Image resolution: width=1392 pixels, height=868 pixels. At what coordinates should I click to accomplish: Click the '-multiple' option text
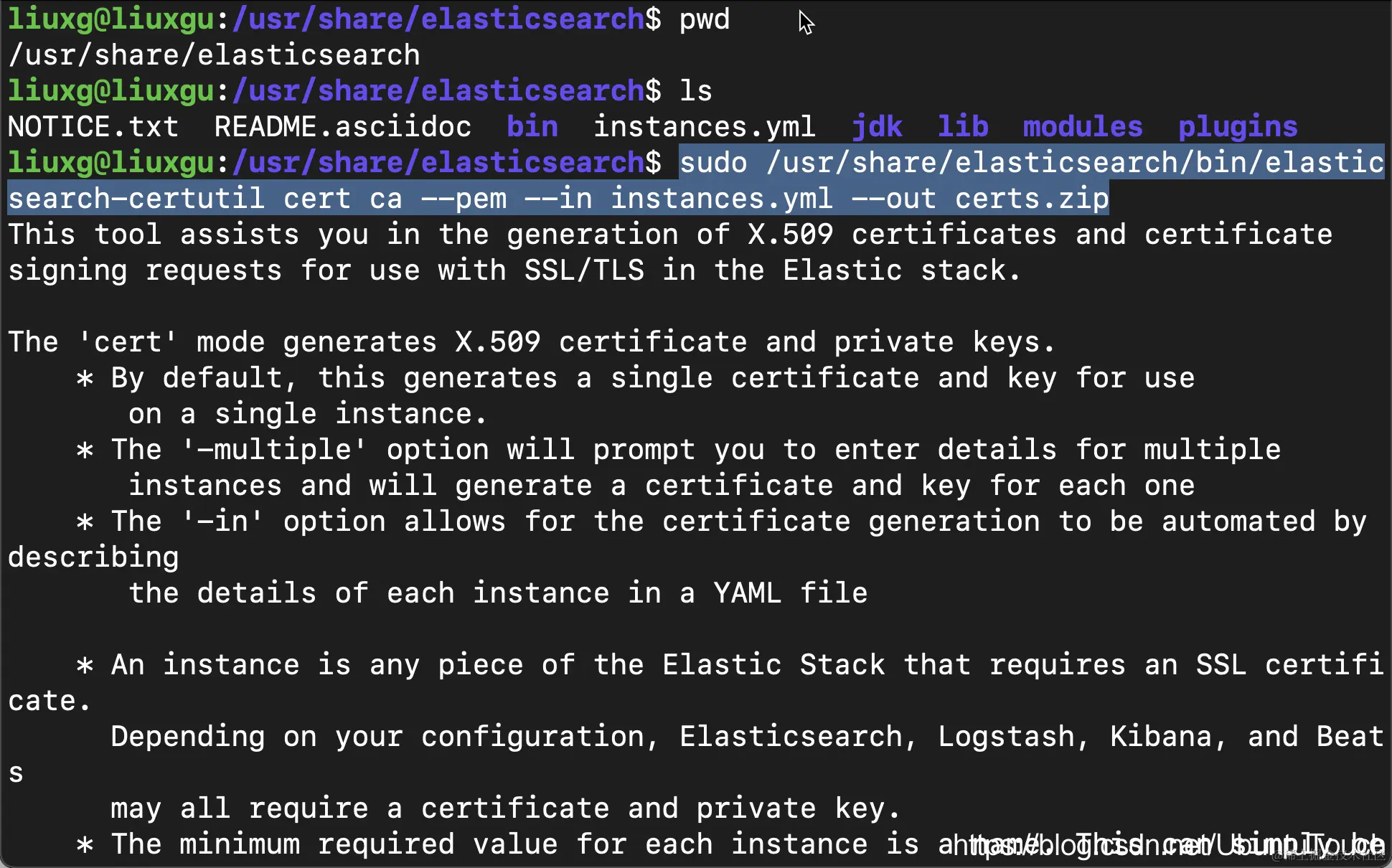274,450
